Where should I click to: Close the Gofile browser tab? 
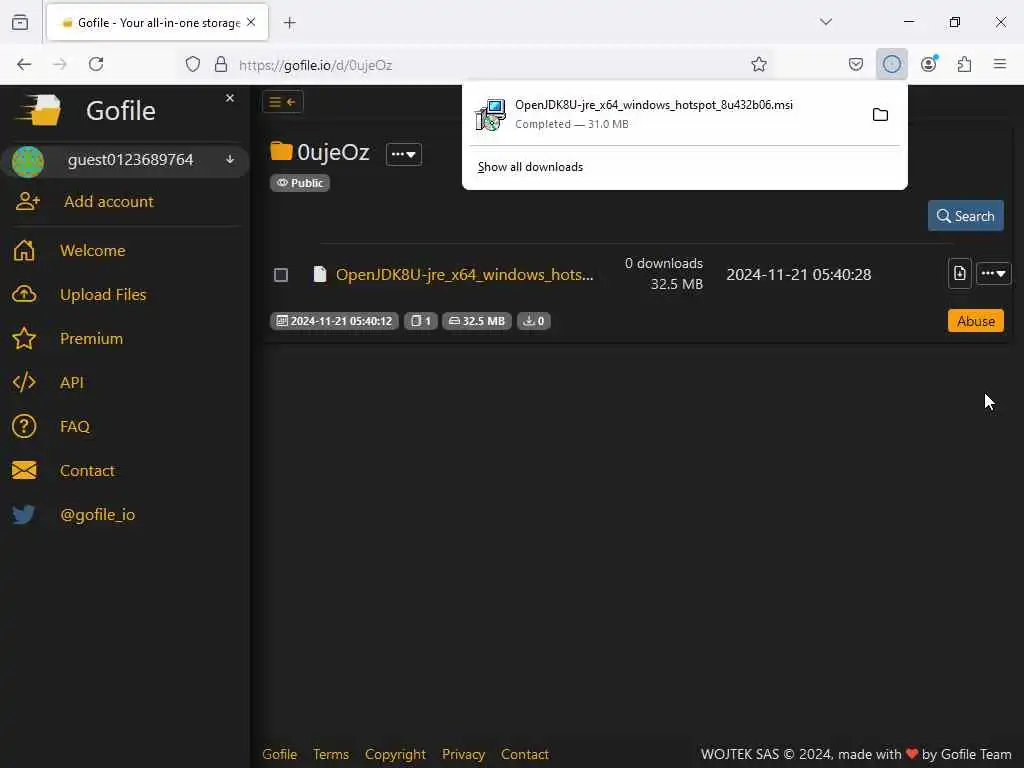[251, 22]
